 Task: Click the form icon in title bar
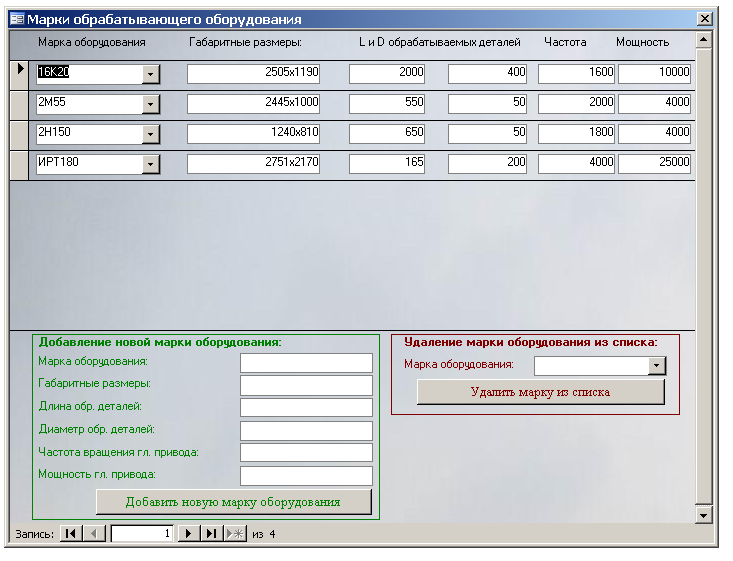[17, 19]
